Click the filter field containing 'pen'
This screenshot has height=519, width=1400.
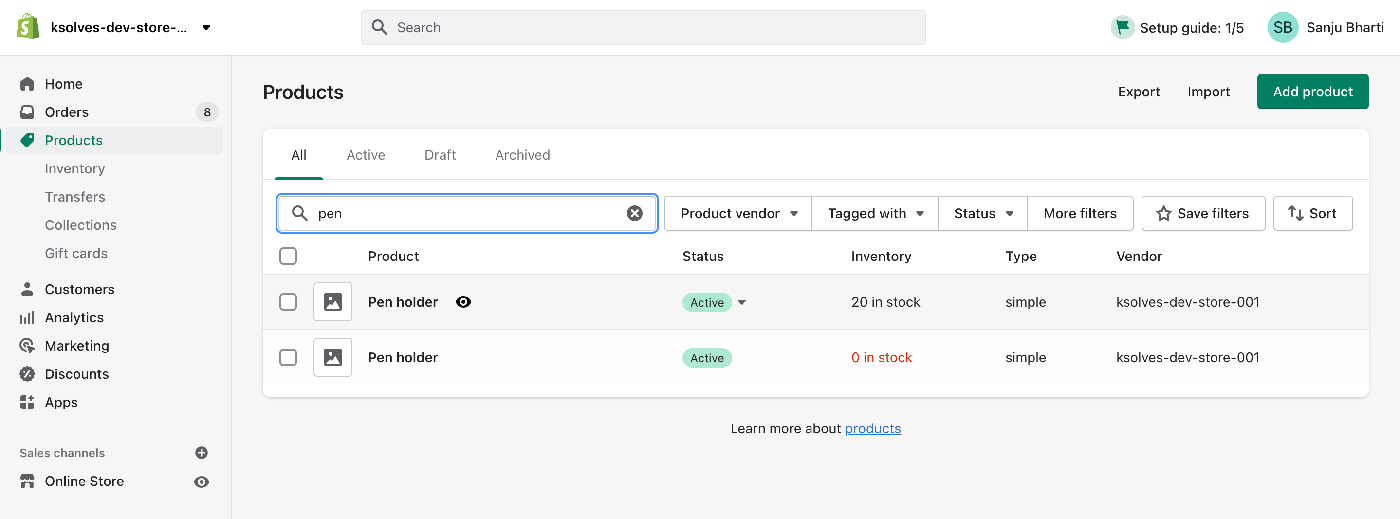tap(467, 213)
